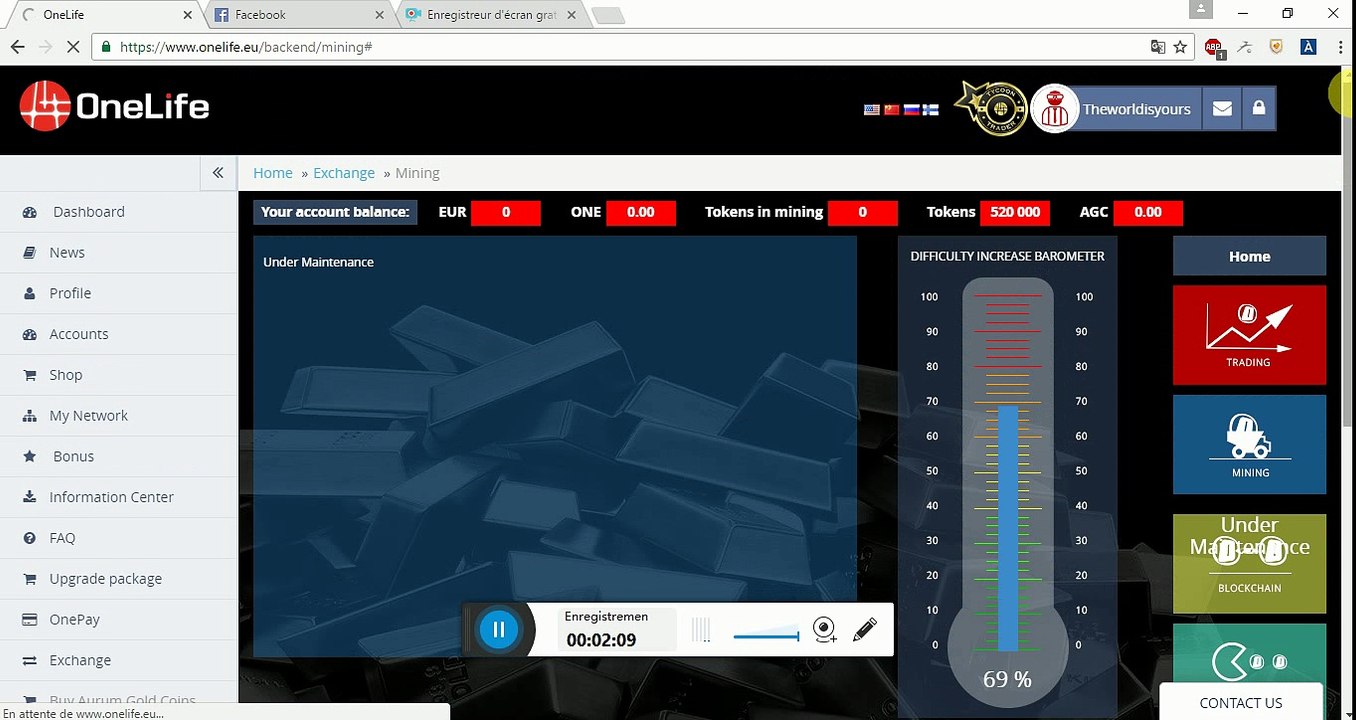The image size is (1356, 720).
Task: Open the Trading tile
Action: point(1249,335)
